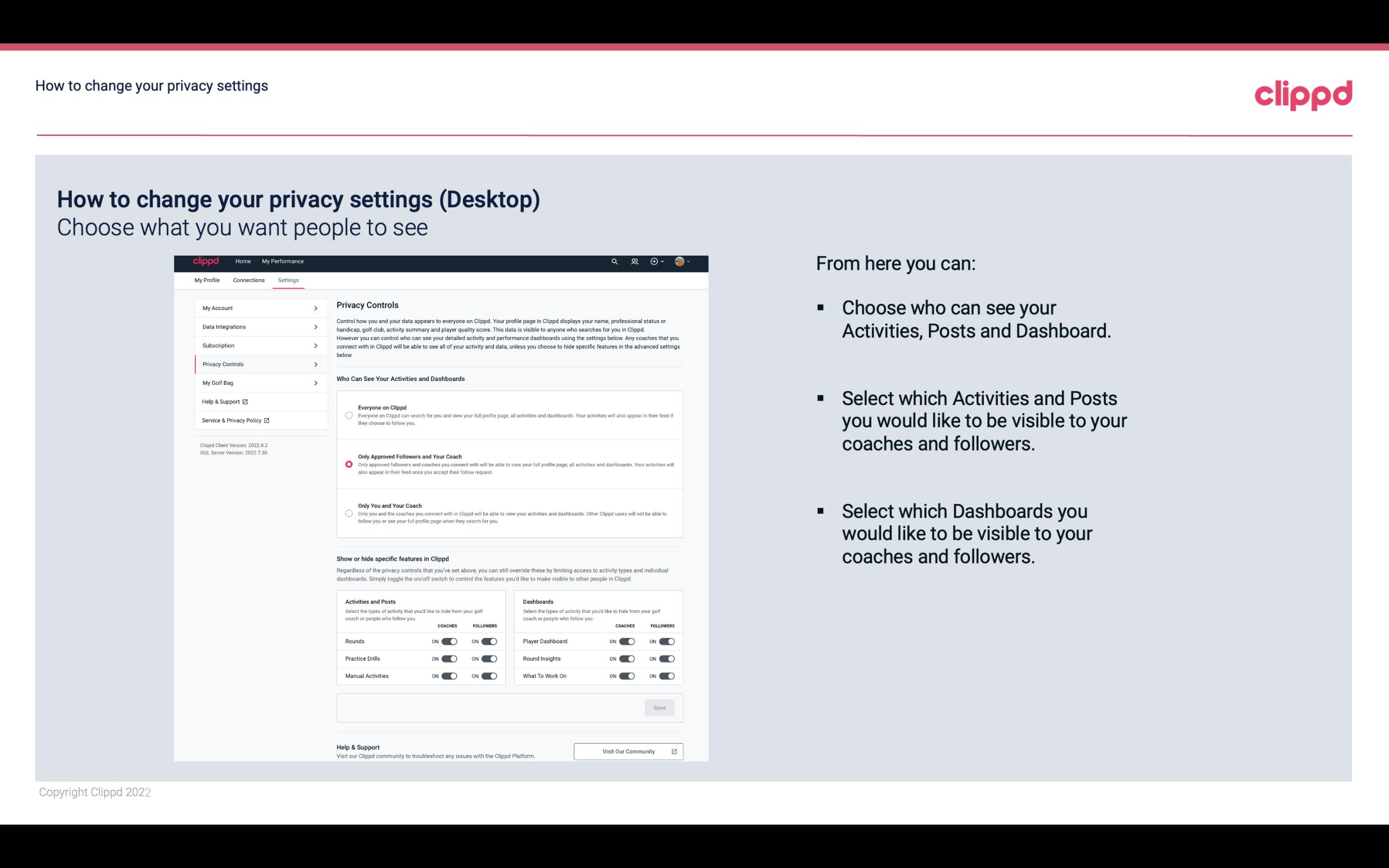This screenshot has height=868, width=1389.
Task: Expand the My Account settings section
Action: [x=256, y=308]
